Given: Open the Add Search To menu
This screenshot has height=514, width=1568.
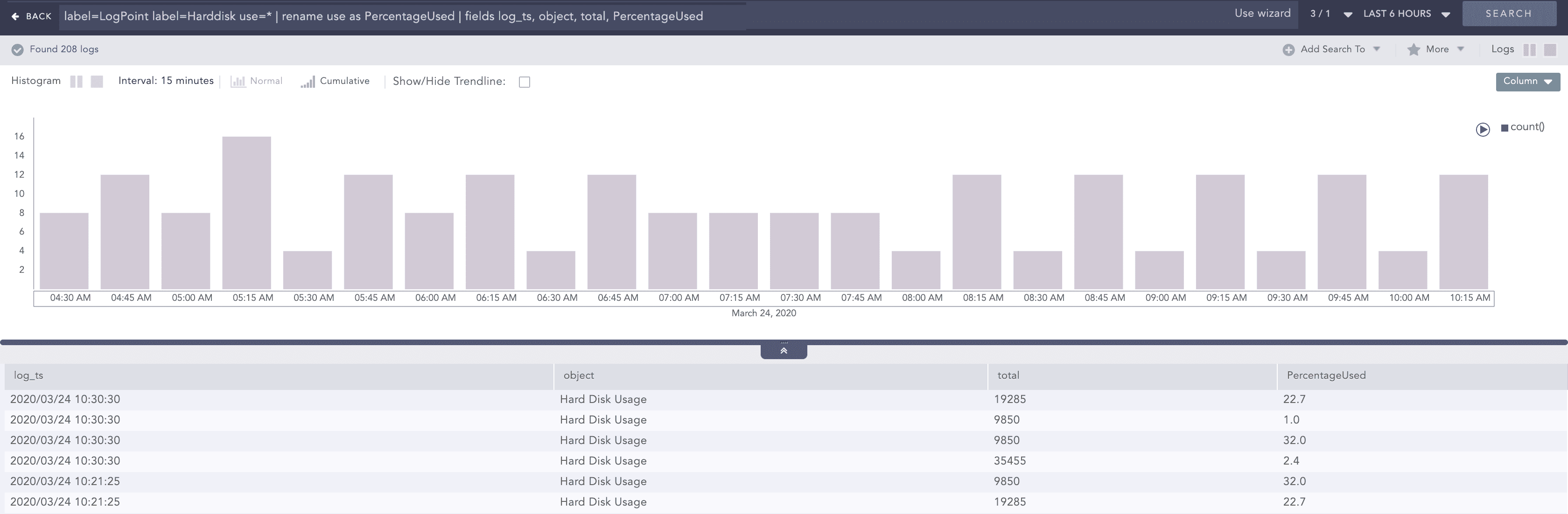Looking at the screenshot, I should 1335,49.
